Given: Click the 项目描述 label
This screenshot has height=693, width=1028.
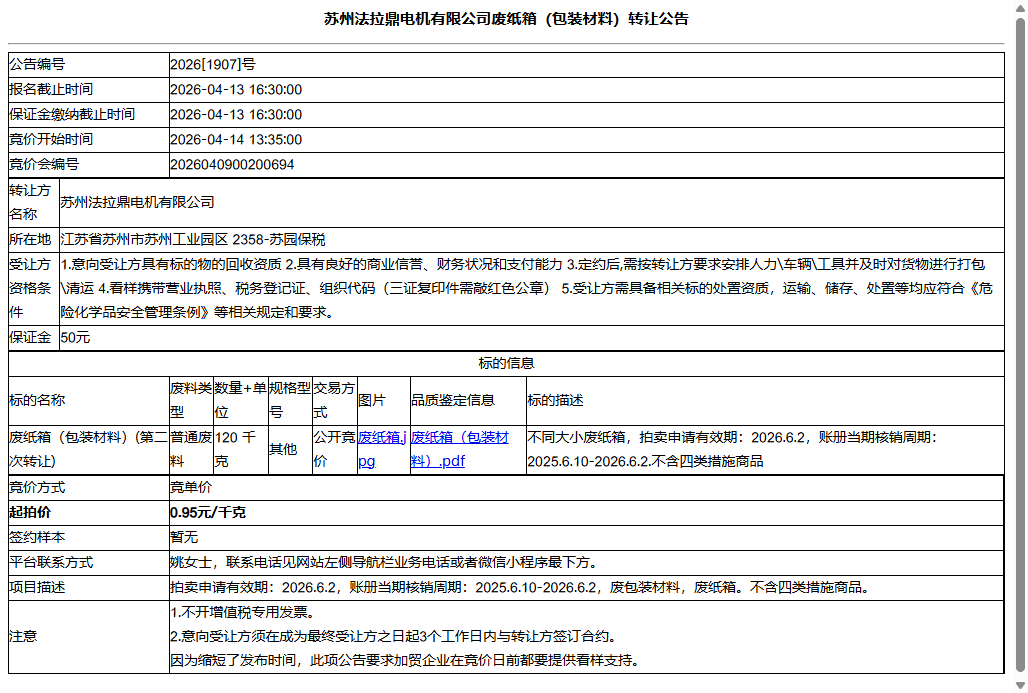Looking at the screenshot, I should tap(37, 587).
